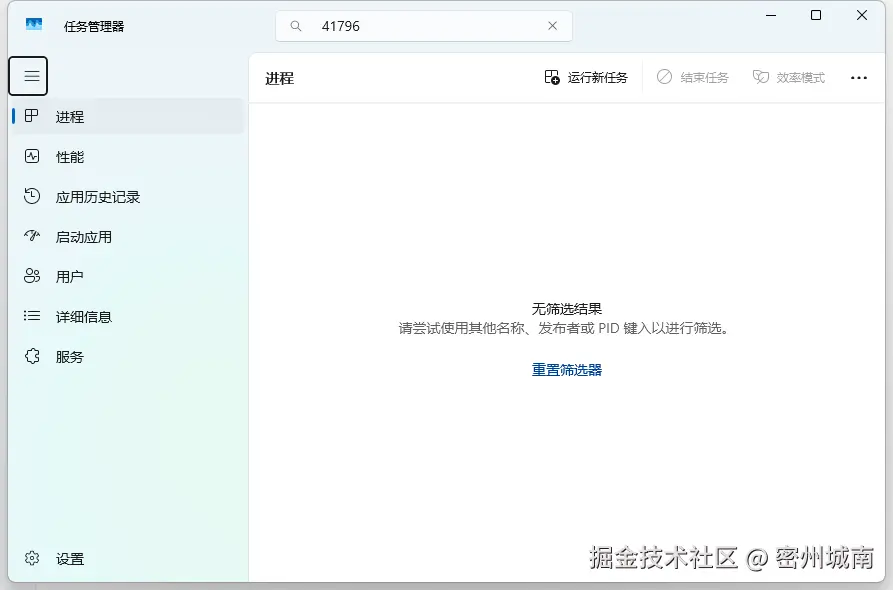Open the 用户 (Users) page

[x=128, y=277]
